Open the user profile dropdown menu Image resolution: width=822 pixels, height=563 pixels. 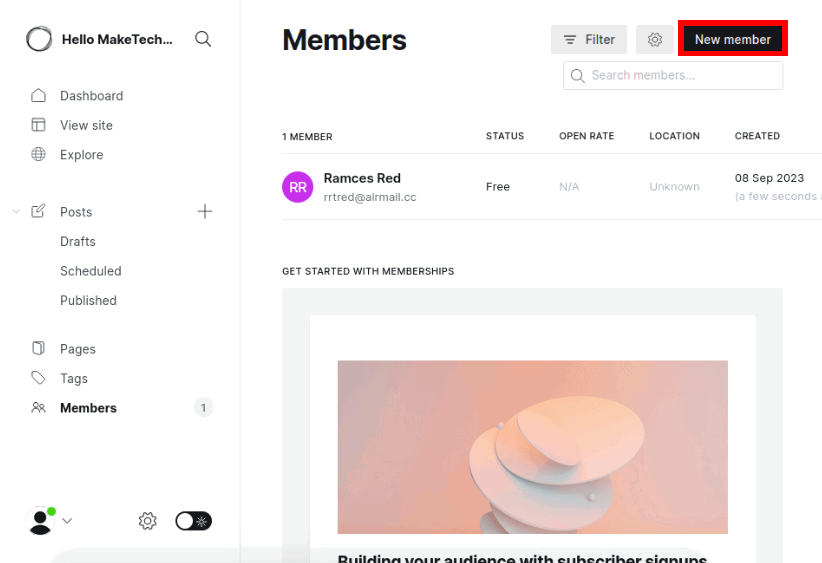point(50,521)
